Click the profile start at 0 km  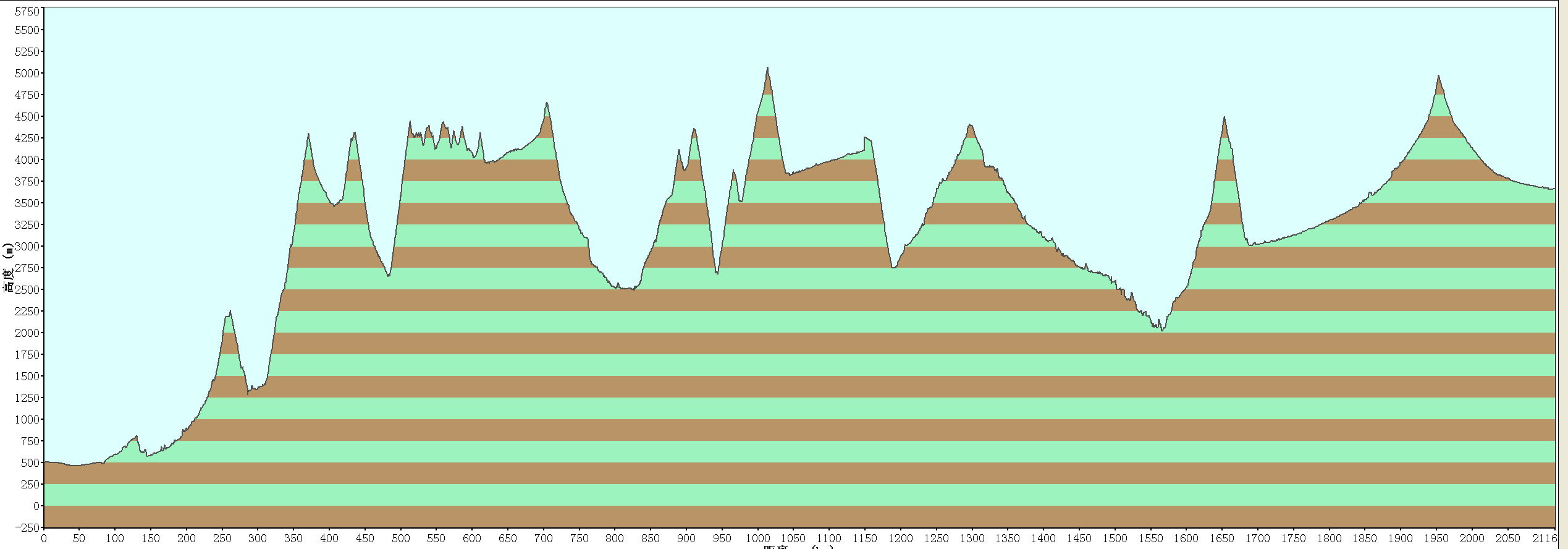pyautogui.click(x=44, y=462)
